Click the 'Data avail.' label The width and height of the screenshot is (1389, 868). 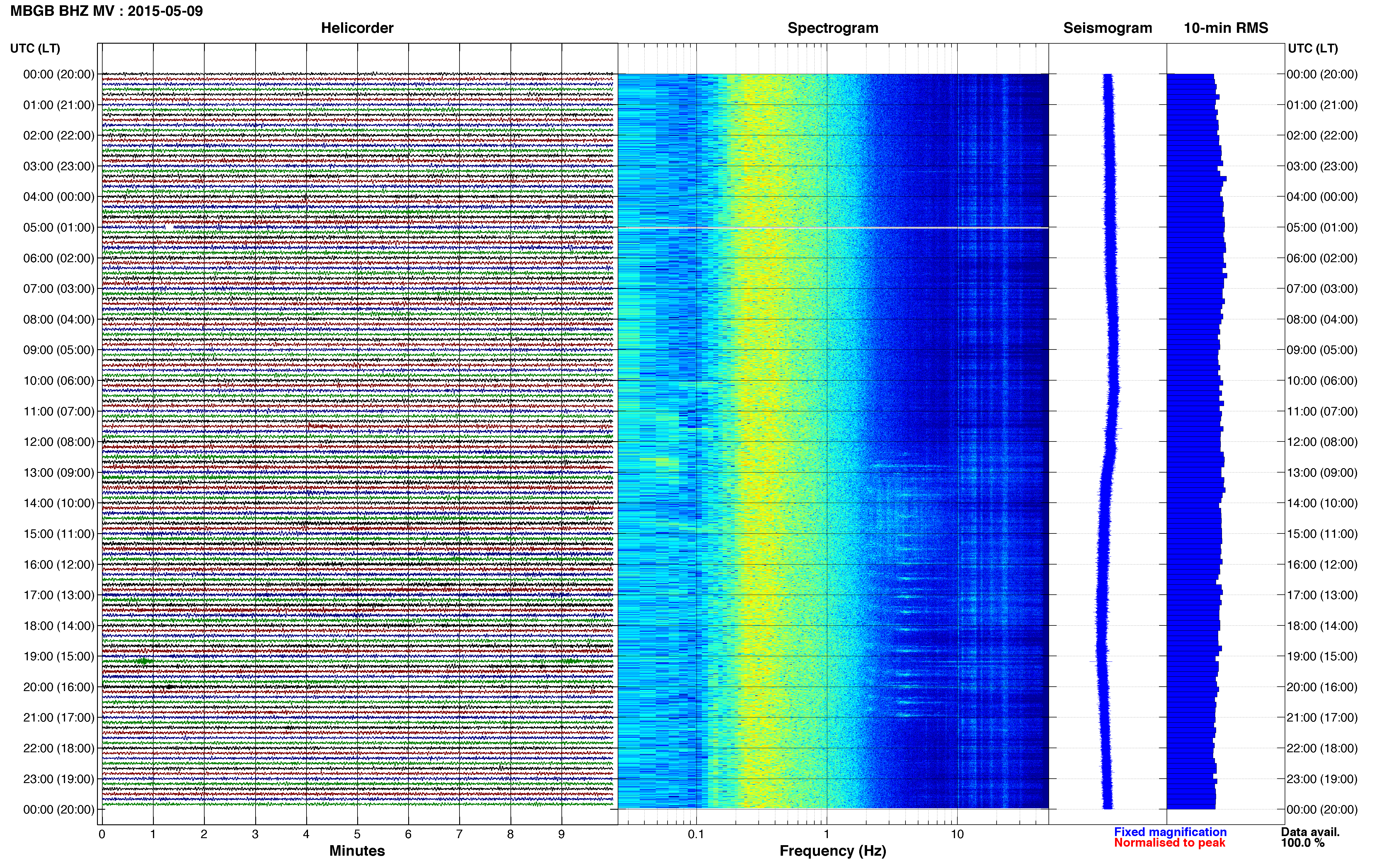coord(1310,832)
